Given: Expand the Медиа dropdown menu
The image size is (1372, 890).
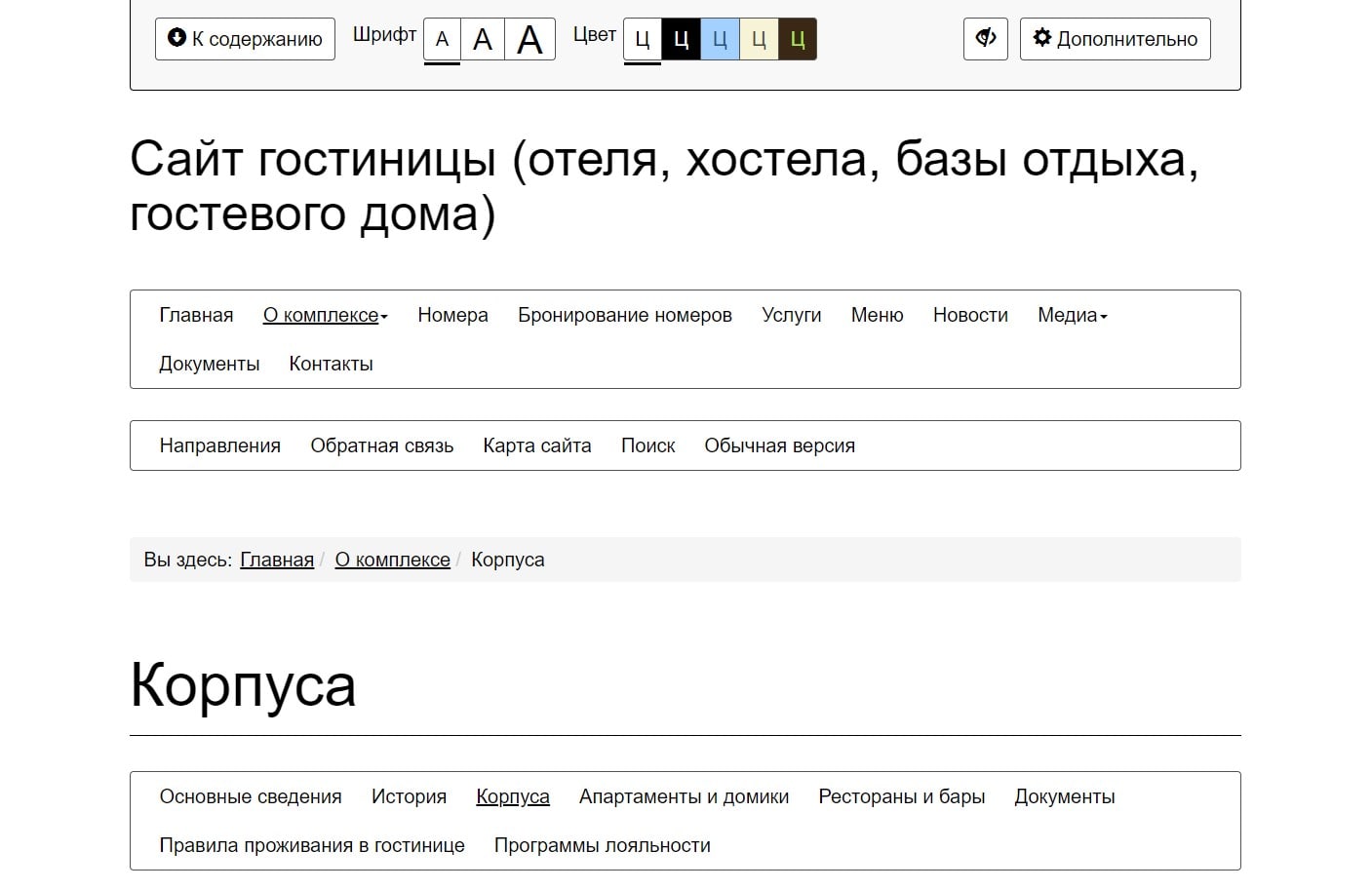Looking at the screenshot, I should point(1072,315).
